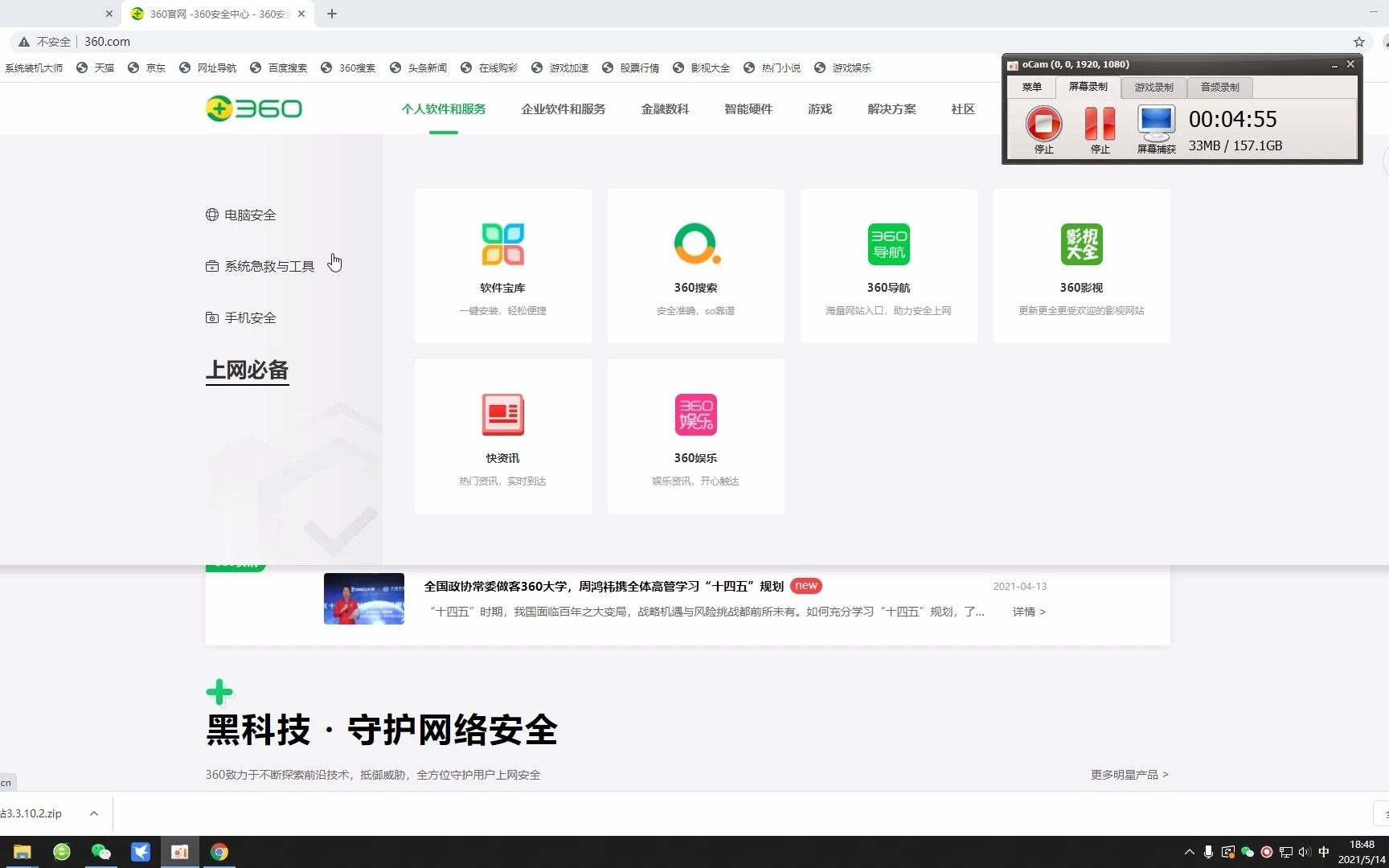The width and height of the screenshot is (1389, 868).
Task: Click the red stop recording button in oCam
Action: pos(1044,124)
